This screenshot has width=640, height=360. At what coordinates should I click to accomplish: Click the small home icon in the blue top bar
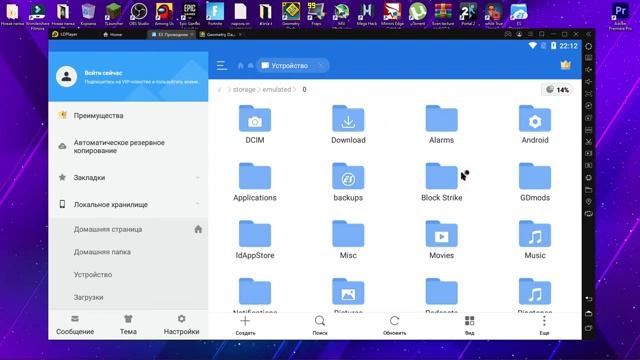(240, 65)
